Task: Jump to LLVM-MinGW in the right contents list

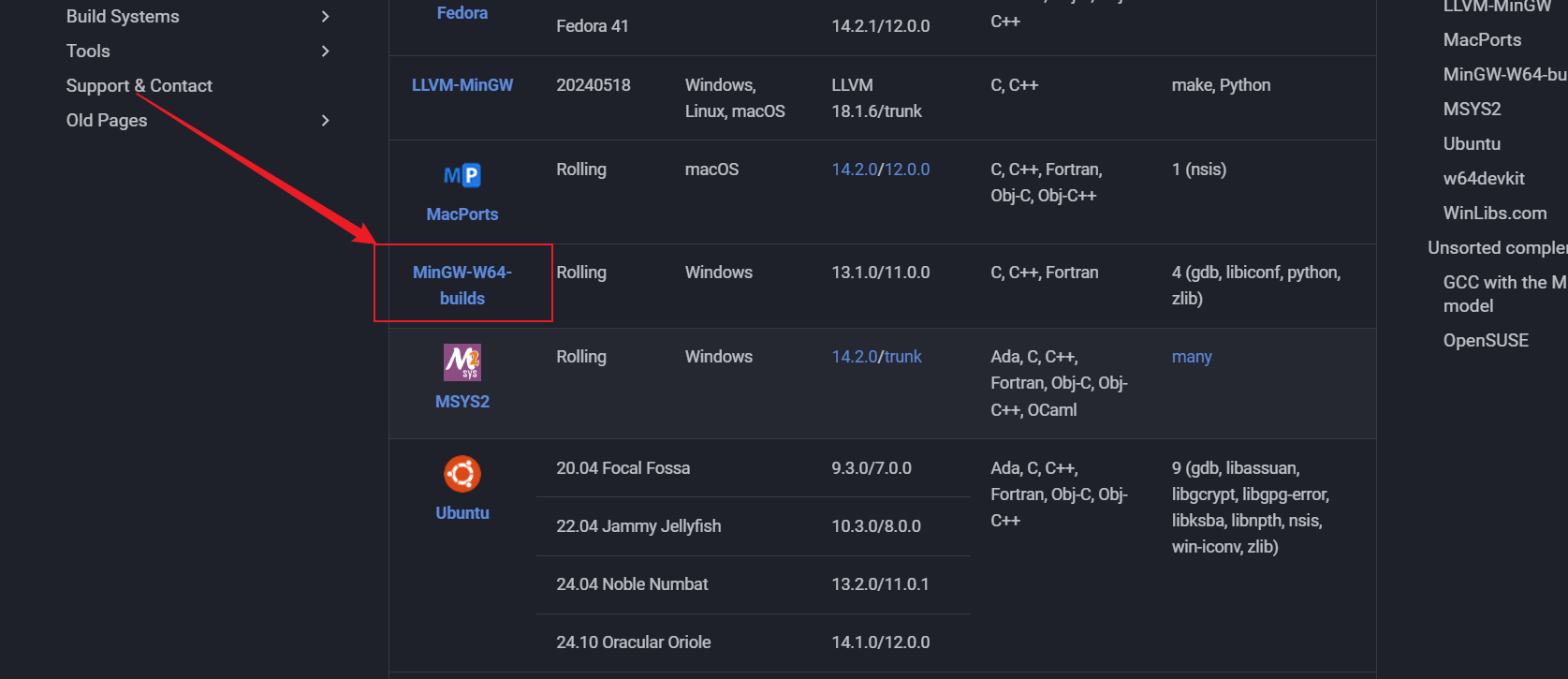Action: (x=1497, y=7)
